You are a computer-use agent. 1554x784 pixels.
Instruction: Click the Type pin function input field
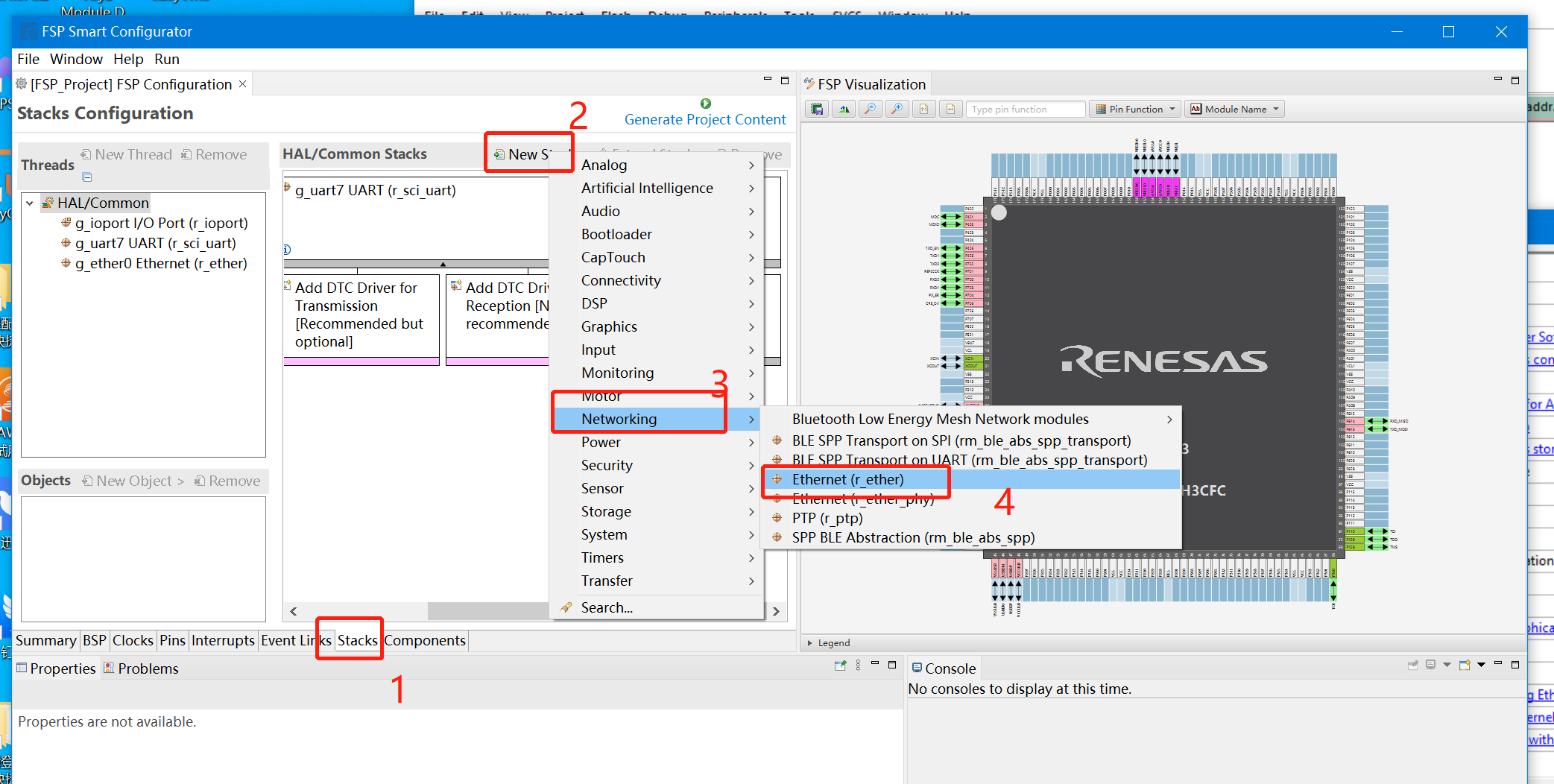point(1026,110)
